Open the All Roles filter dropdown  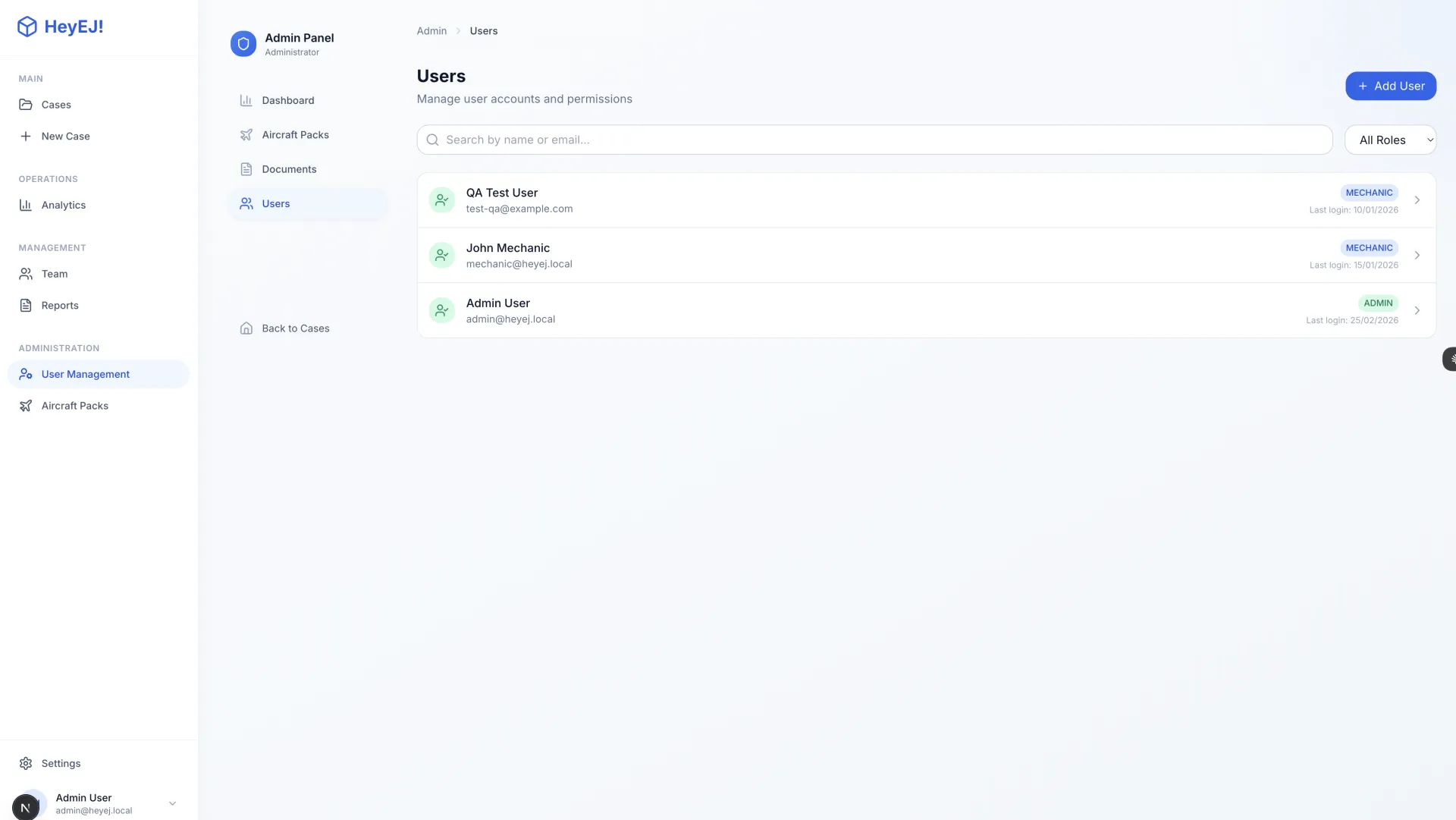tap(1390, 140)
